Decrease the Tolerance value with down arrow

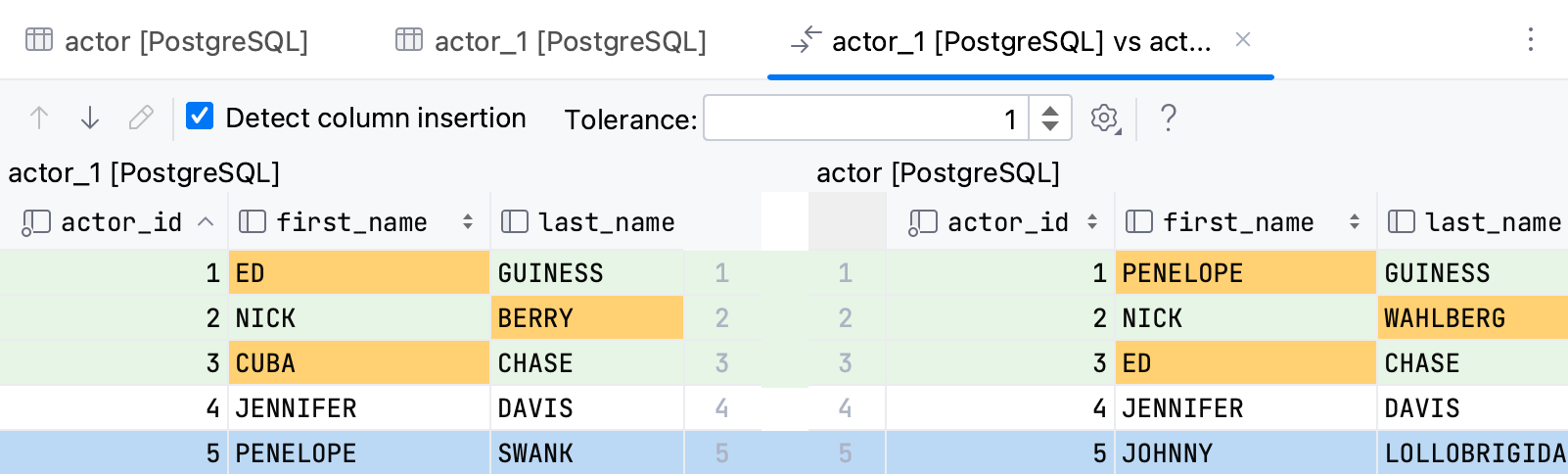[1050, 126]
